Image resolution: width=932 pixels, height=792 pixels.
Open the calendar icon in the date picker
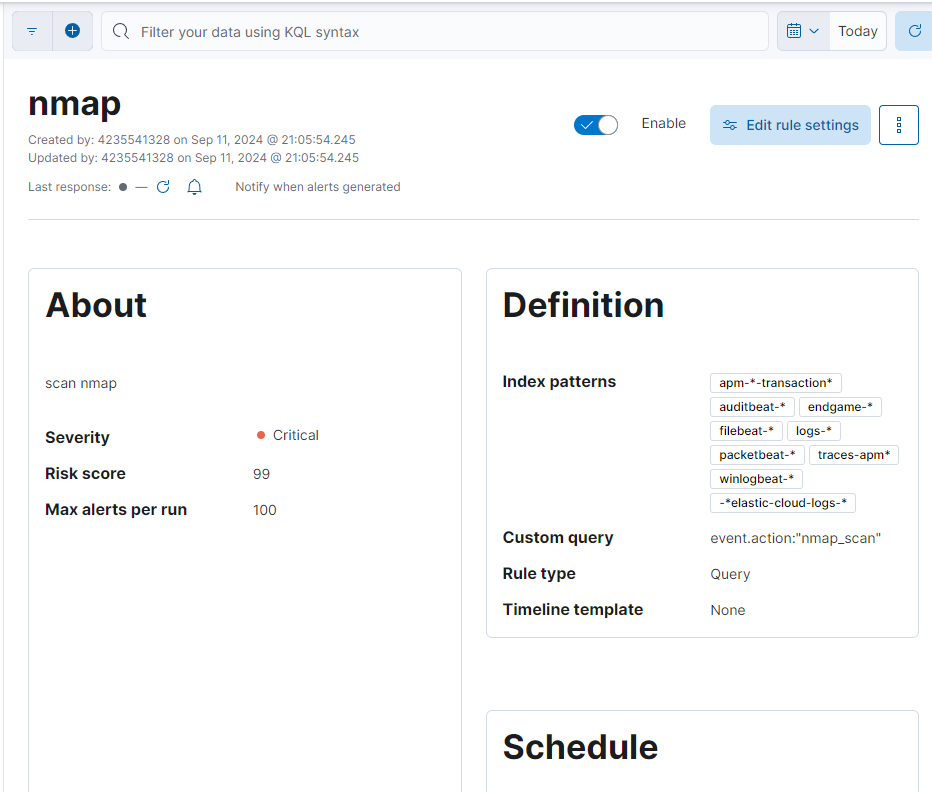pyautogui.click(x=795, y=30)
